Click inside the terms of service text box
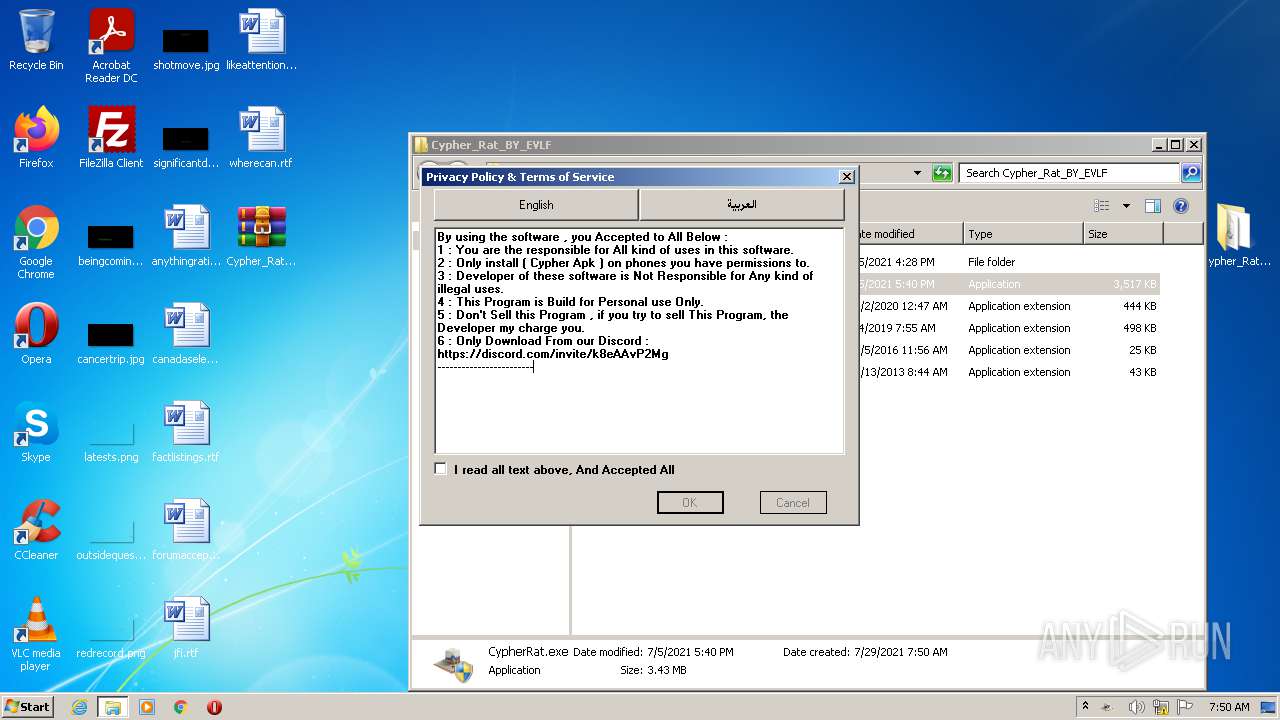 pyautogui.click(x=639, y=340)
